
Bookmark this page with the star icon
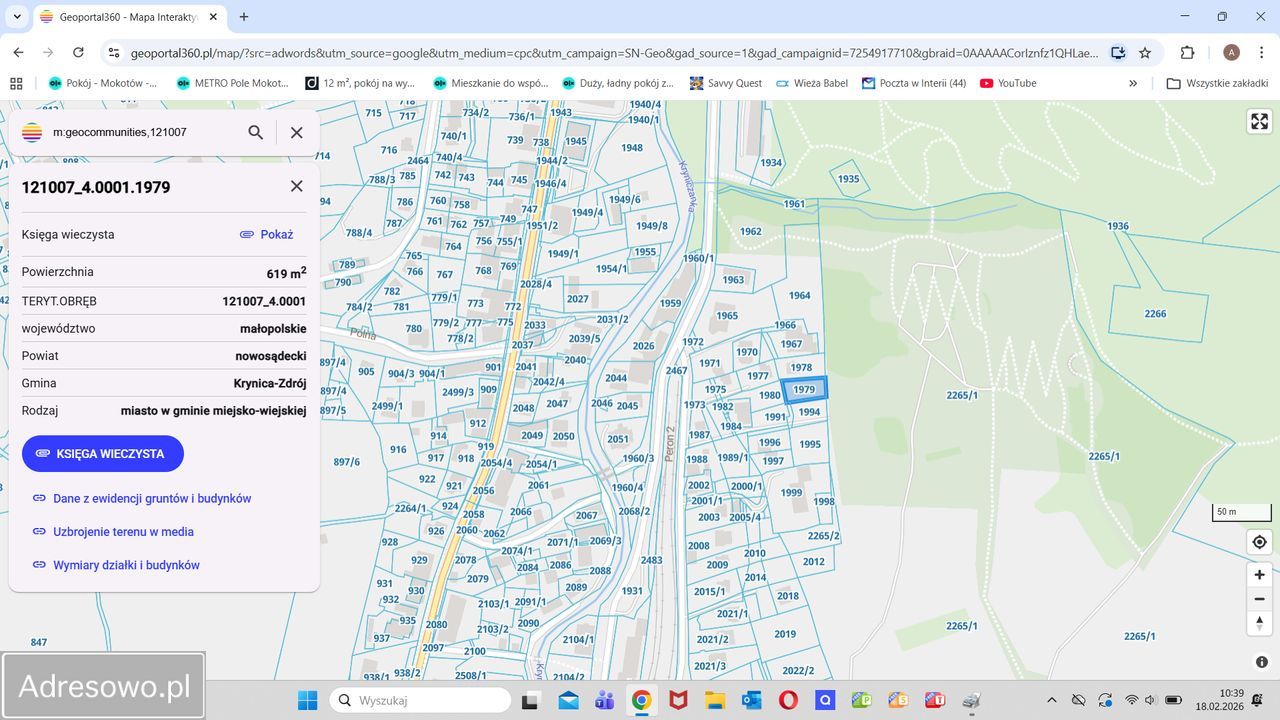1145,53
